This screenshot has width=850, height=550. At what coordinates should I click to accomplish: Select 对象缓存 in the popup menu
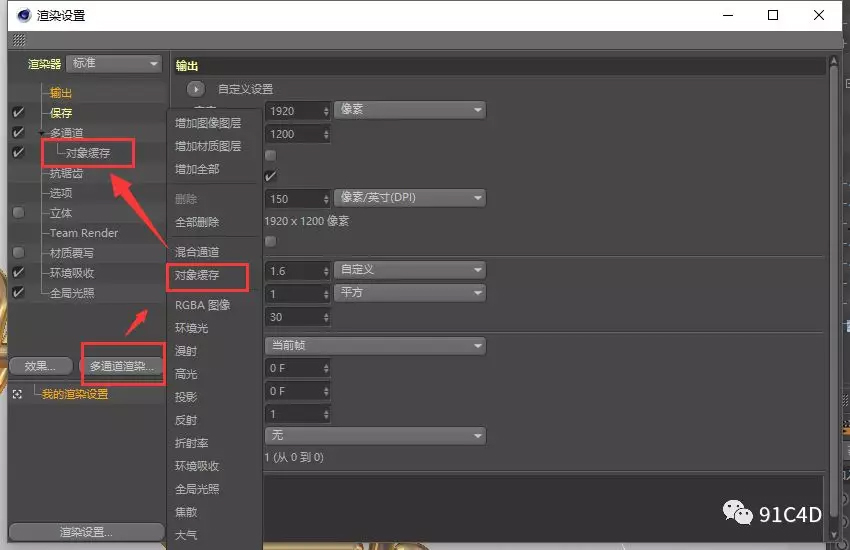click(197, 275)
